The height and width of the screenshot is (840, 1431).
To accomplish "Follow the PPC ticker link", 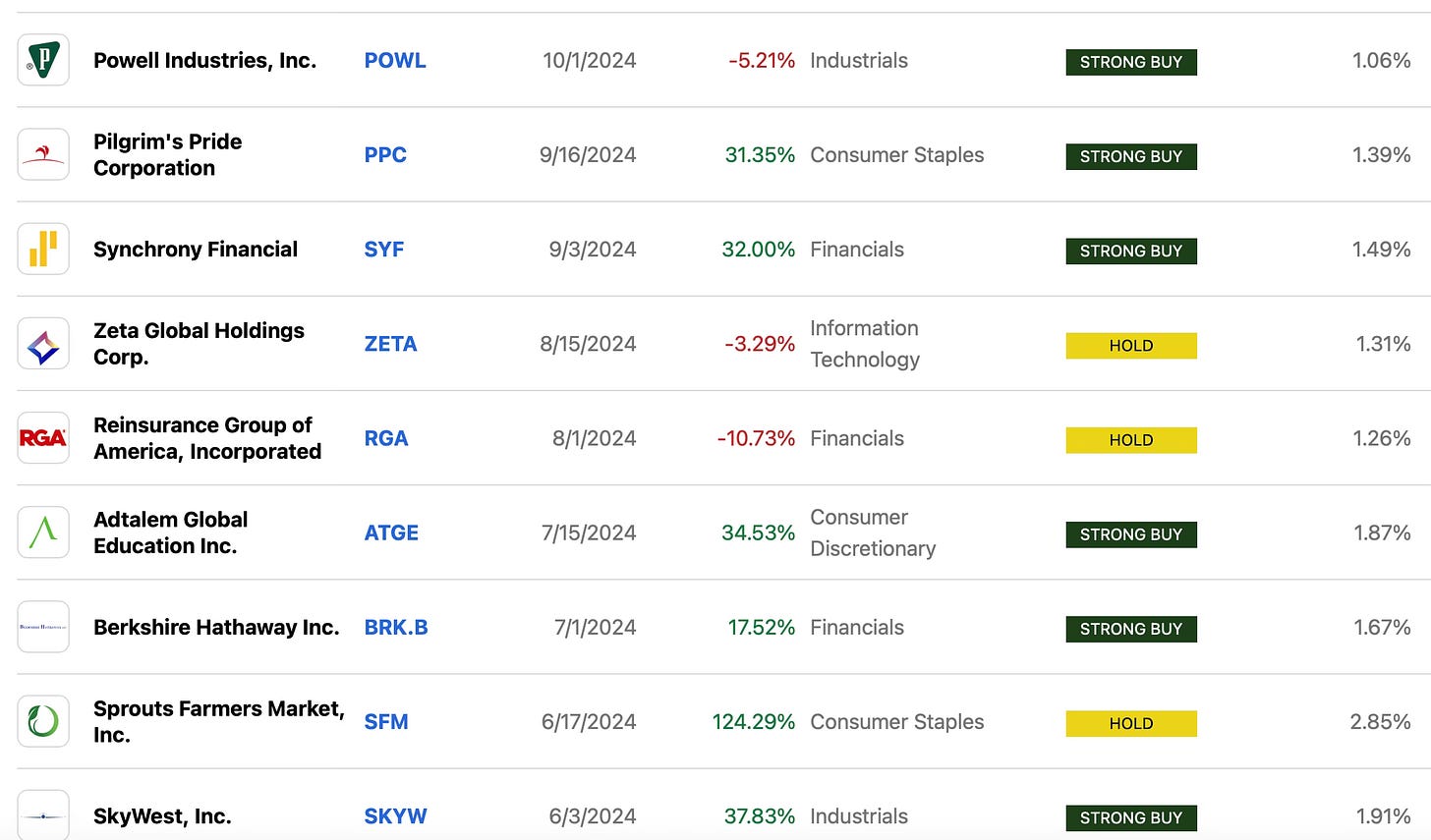I will tap(385, 155).
